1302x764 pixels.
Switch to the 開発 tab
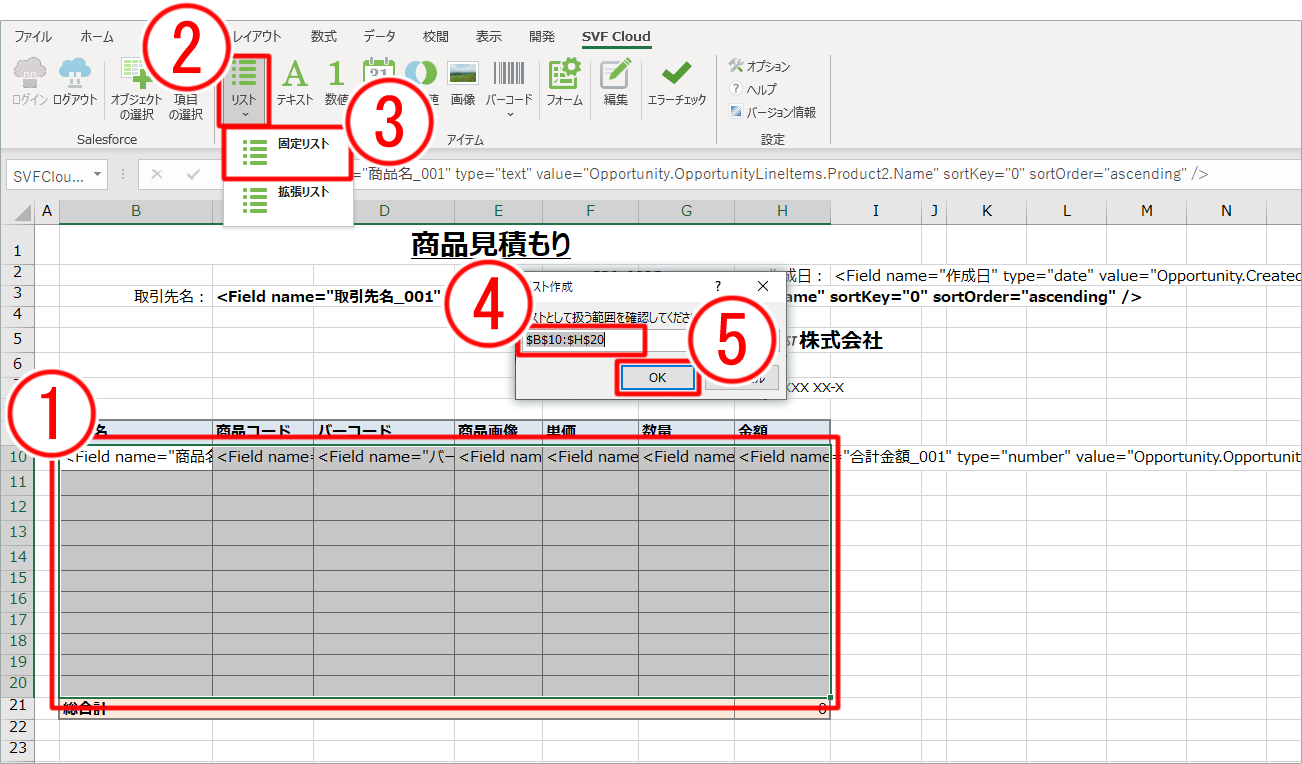pyautogui.click(x=542, y=36)
